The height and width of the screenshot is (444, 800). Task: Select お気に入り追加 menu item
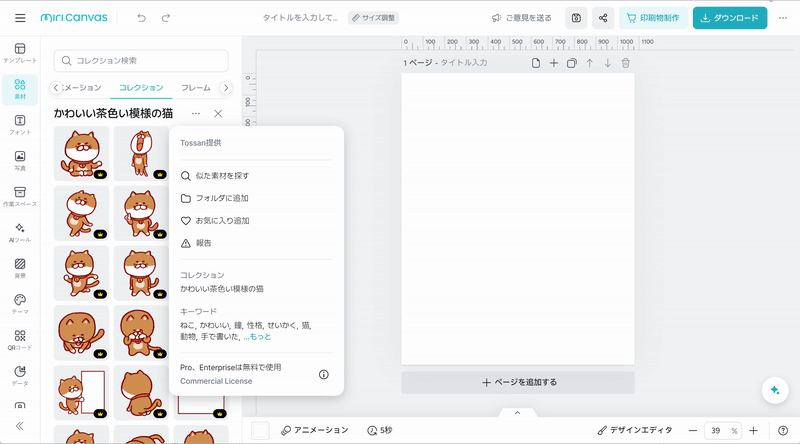pos(256,220)
